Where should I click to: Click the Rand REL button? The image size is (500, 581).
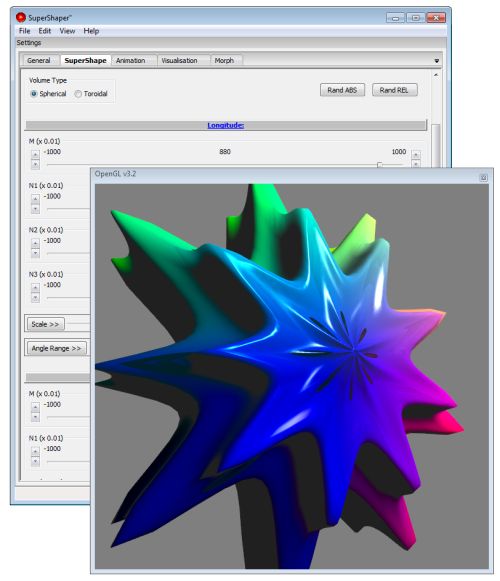394,90
